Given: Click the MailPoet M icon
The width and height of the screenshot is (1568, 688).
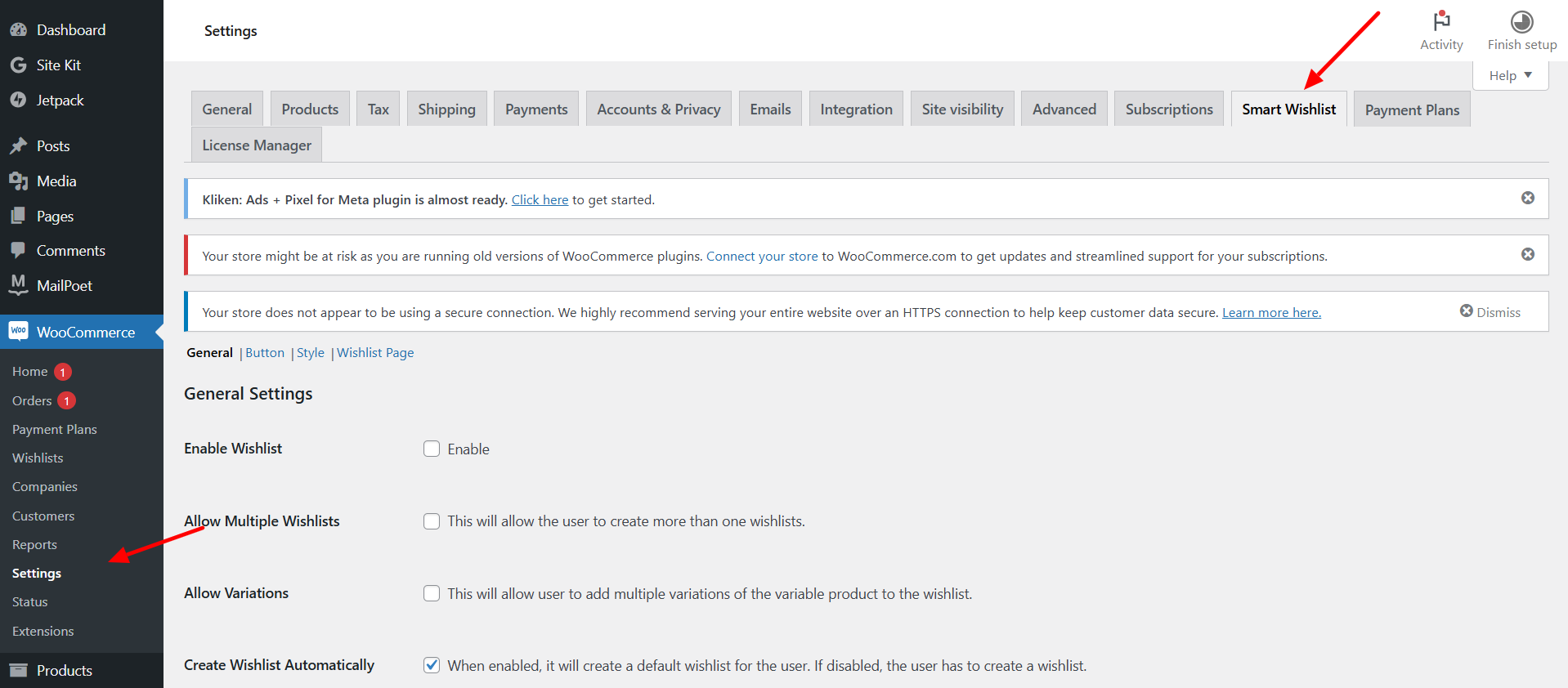Looking at the screenshot, I should pyautogui.click(x=18, y=285).
